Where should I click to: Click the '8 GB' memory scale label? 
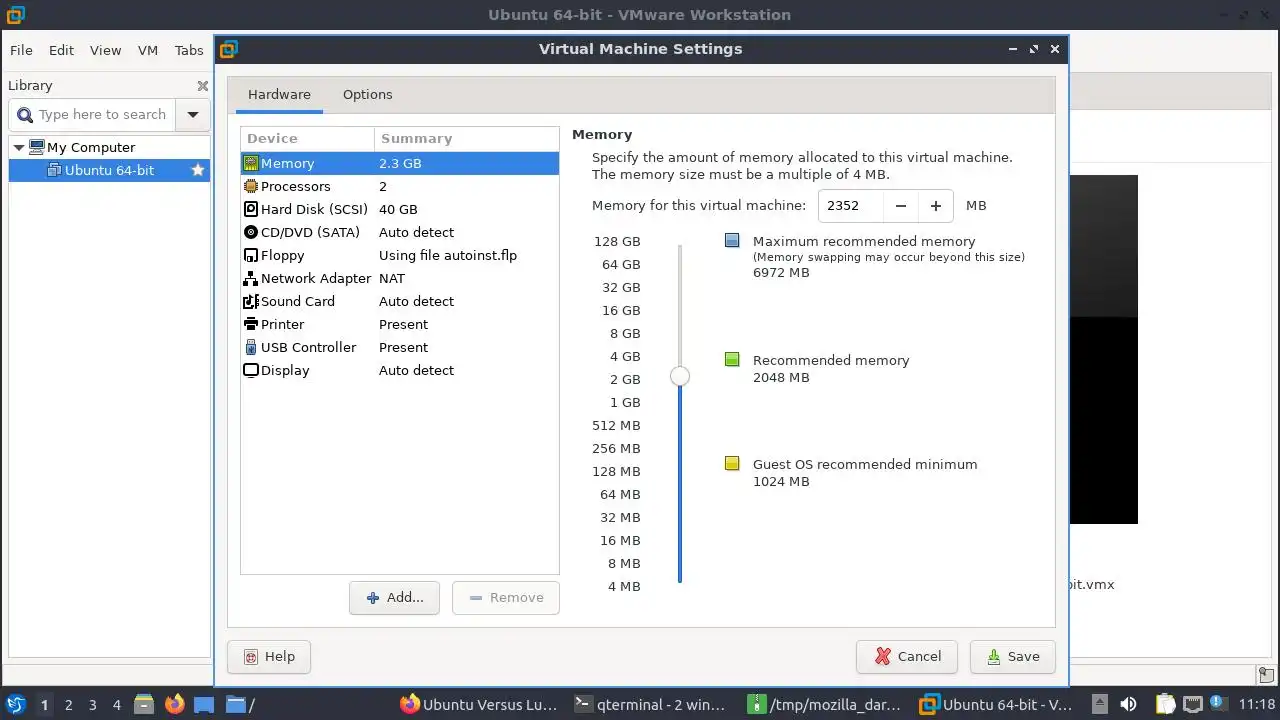pos(625,333)
